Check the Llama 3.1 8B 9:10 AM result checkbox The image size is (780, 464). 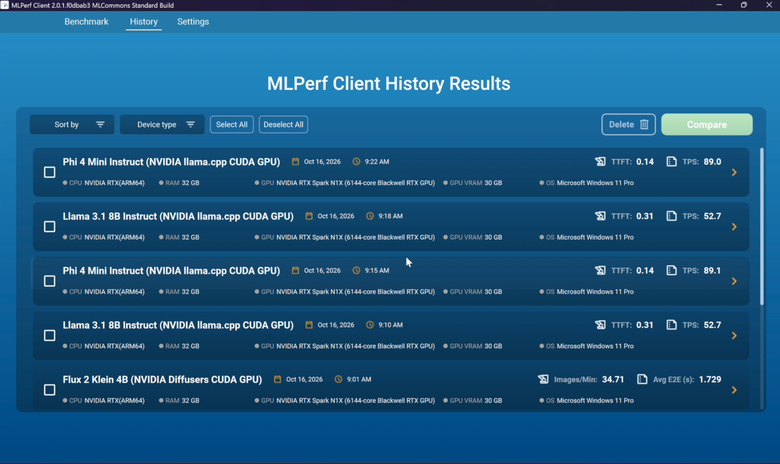[x=50, y=336]
